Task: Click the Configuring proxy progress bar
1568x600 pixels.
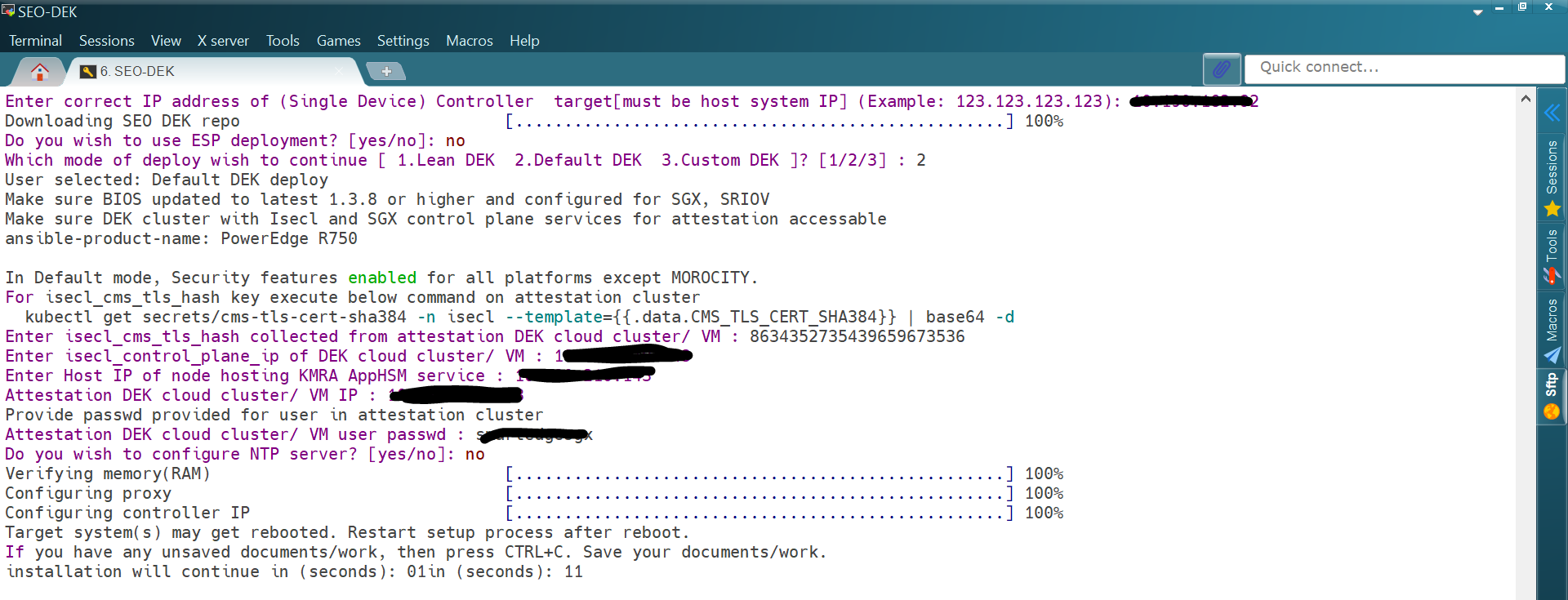Action: point(759,493)
